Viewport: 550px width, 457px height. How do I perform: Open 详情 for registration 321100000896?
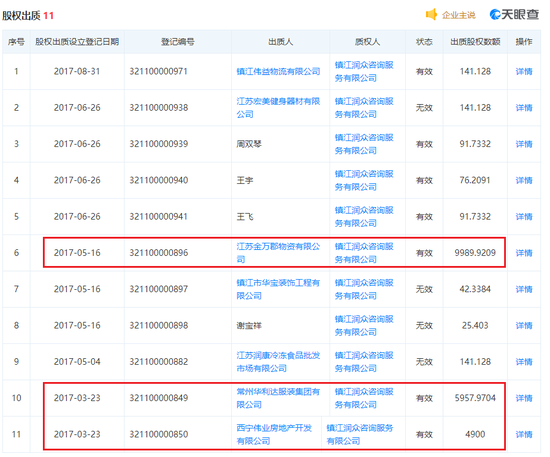click(524, 253)
